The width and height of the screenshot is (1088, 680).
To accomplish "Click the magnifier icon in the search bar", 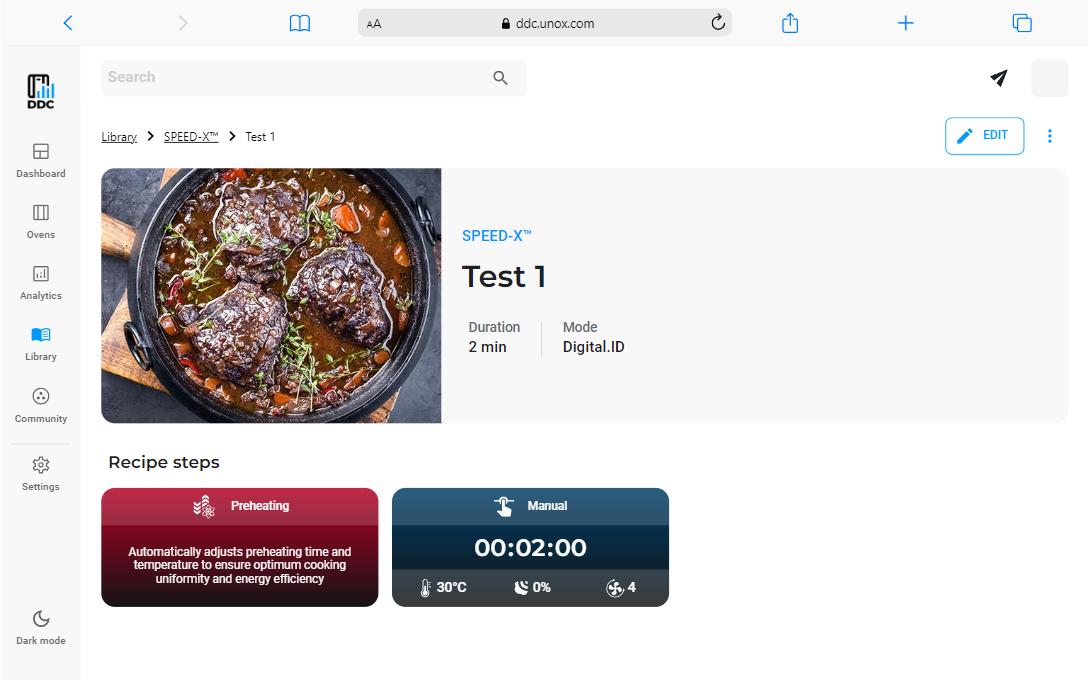I will (500, 77).
